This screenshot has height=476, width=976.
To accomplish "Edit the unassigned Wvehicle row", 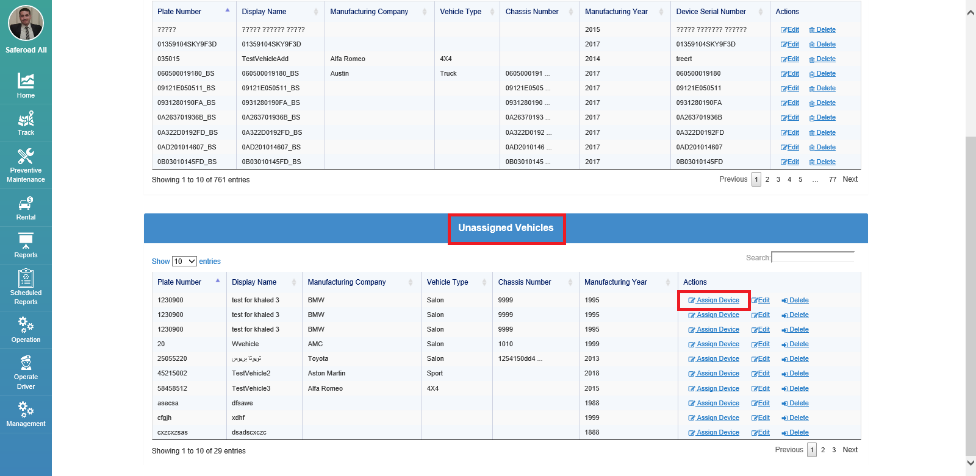I will [x=761, y=344].
